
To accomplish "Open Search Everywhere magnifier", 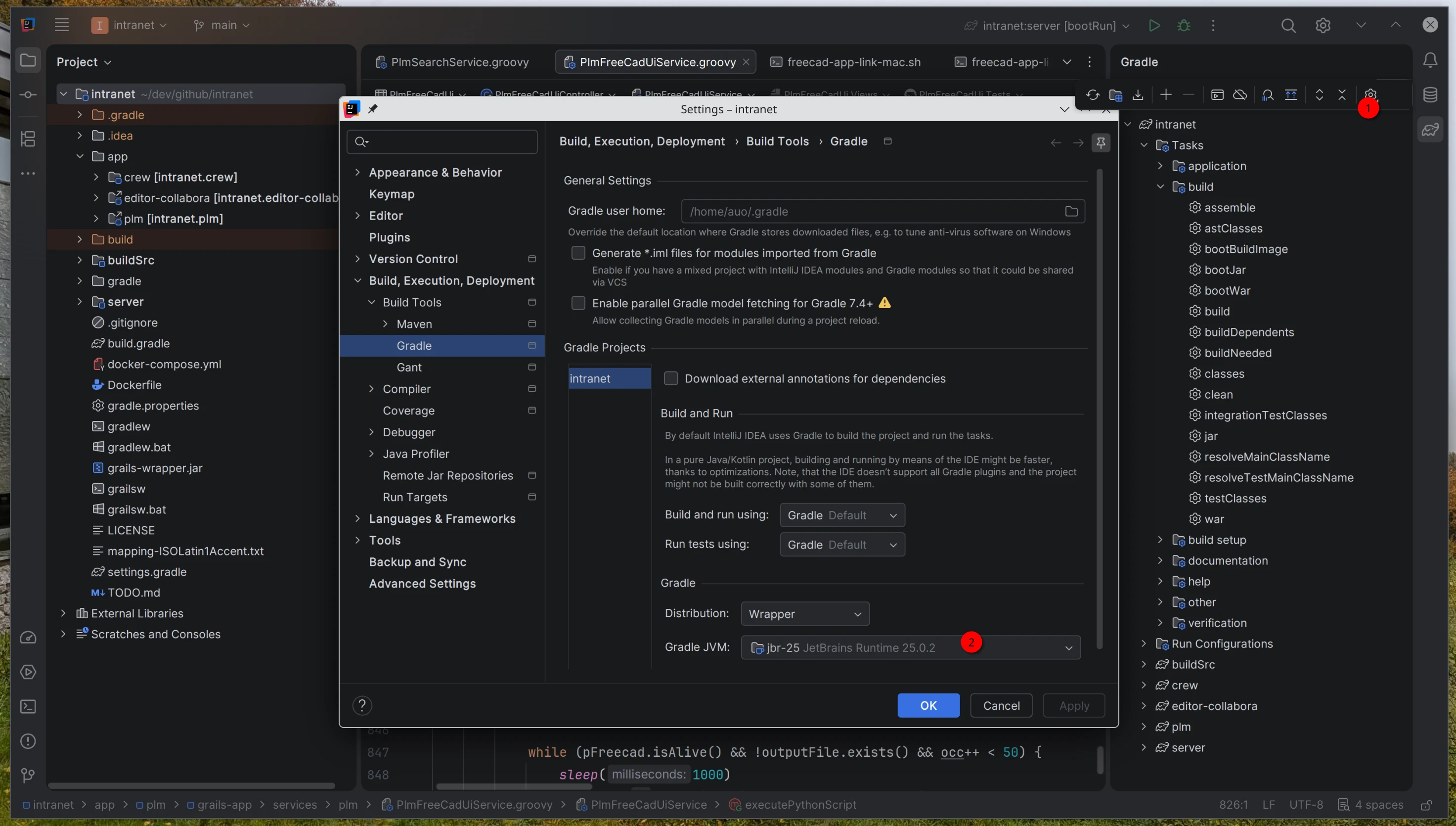I will click(1288, 26).
